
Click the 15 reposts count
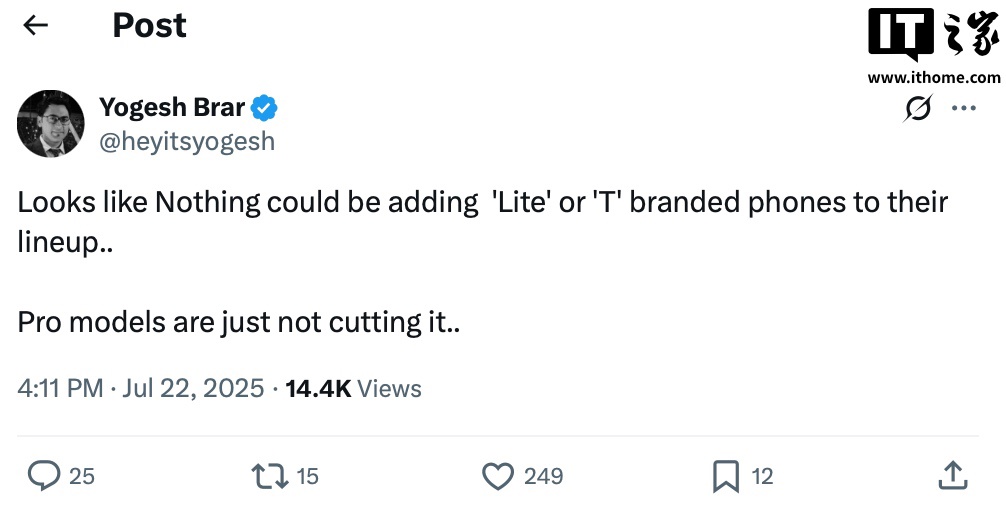(308, 476)
